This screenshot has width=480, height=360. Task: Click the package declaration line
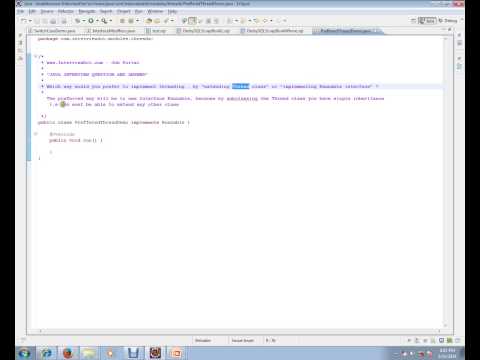tap(96, 39)
